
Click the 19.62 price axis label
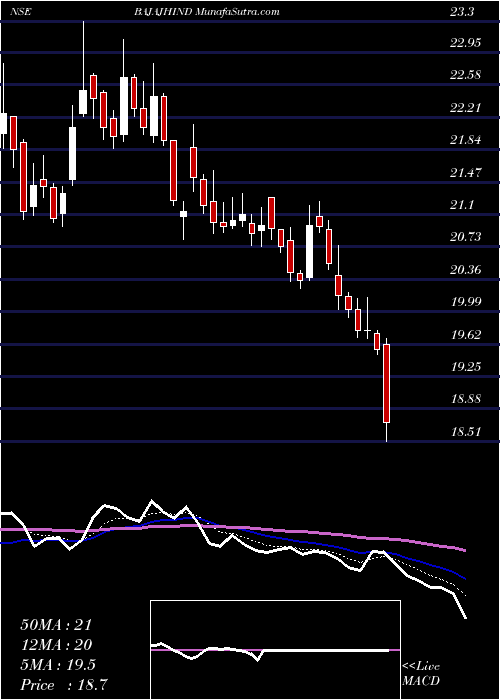click(x=466, y=335)
